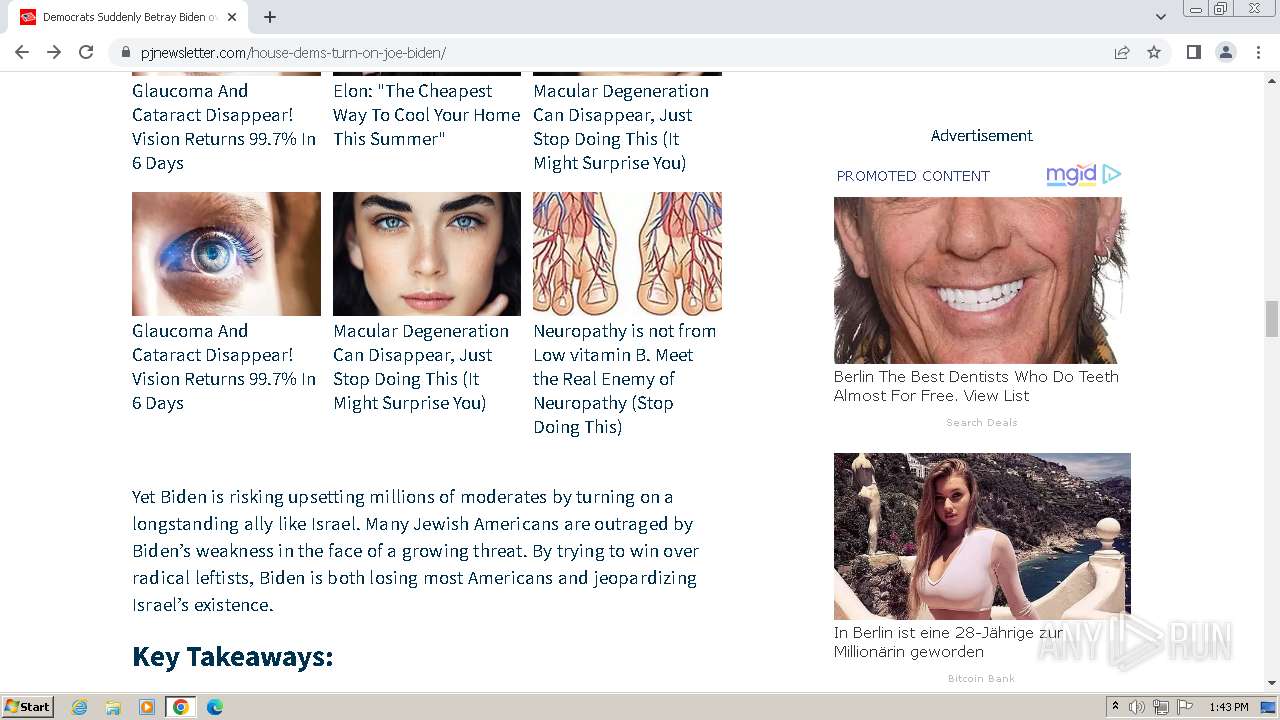
Task: Open the woman's face macular degeneration thumbnail
Action: (427, 254)
